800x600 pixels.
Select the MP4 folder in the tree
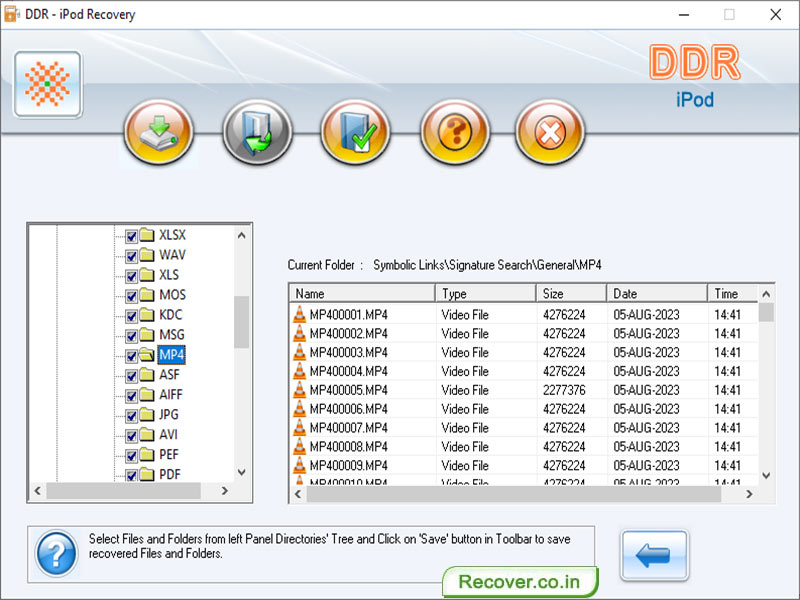pos(170,355)
